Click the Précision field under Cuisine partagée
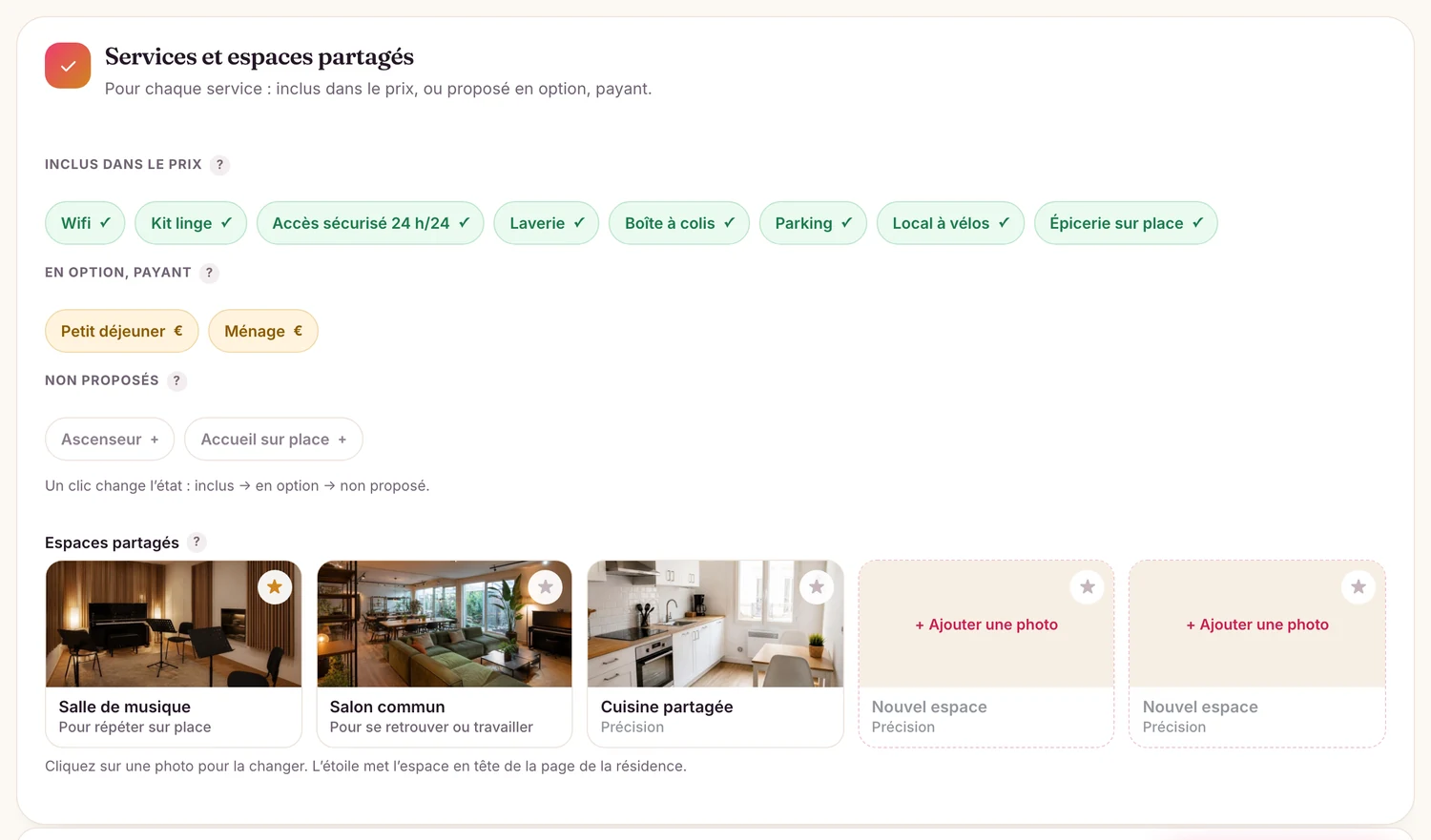Screen dimensions: 1431x840 coord(715,727)
